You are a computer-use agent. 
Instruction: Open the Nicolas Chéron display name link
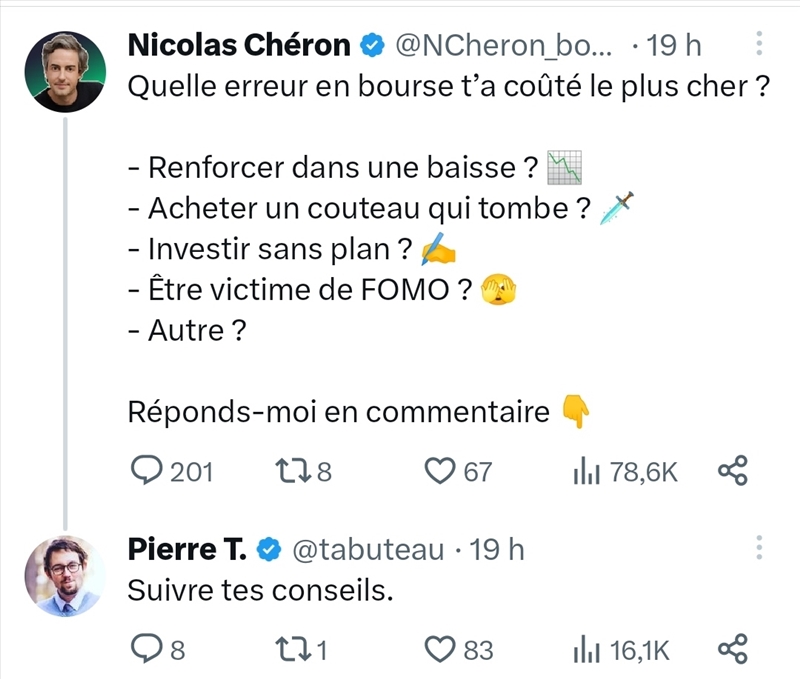coord(239,46)
